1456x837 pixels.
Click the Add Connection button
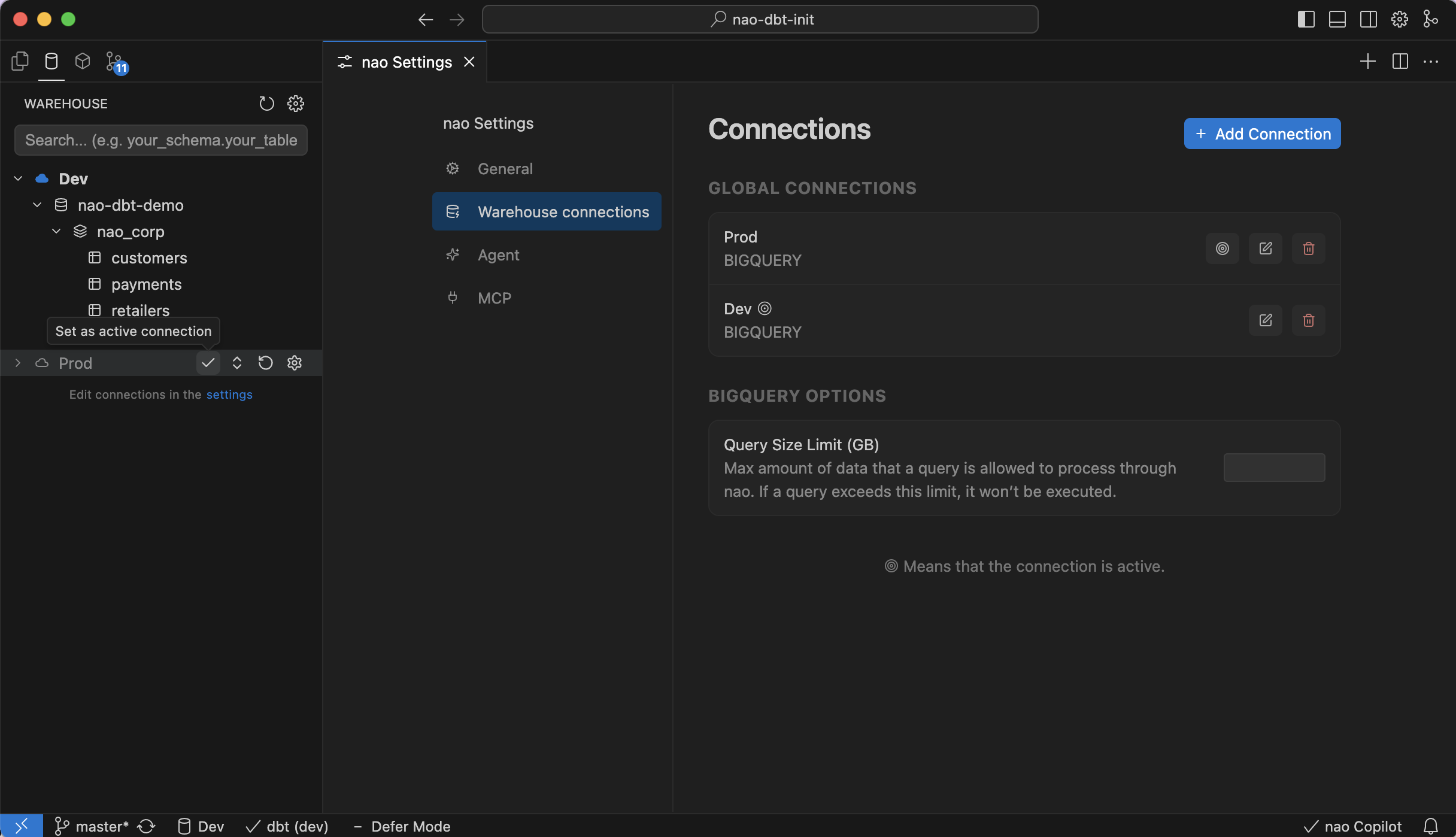pos(1261,134)
